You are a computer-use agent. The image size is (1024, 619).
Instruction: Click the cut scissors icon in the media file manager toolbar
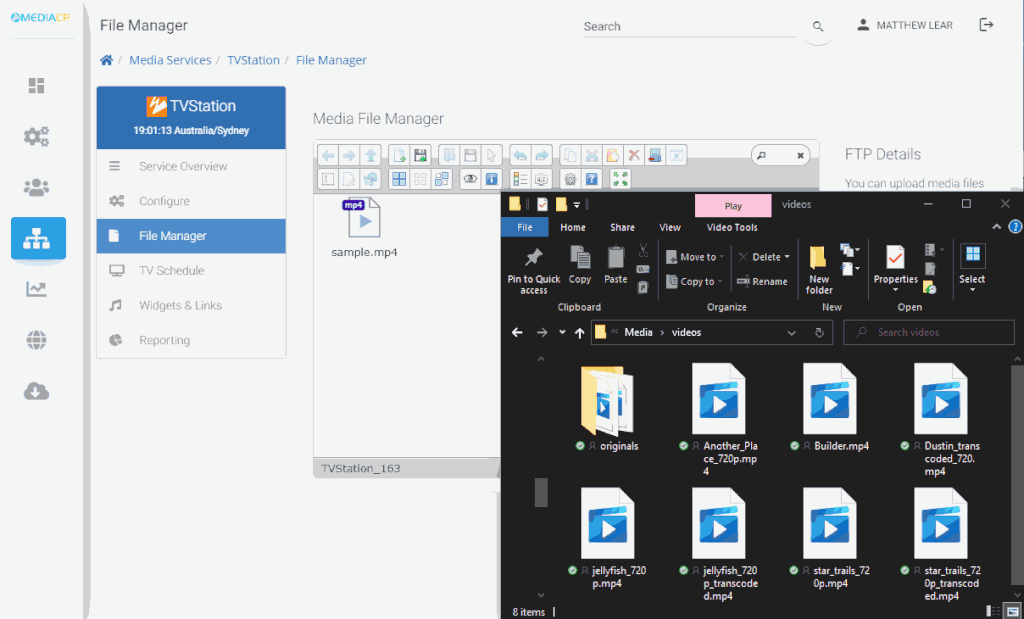(x=592, y=155)
